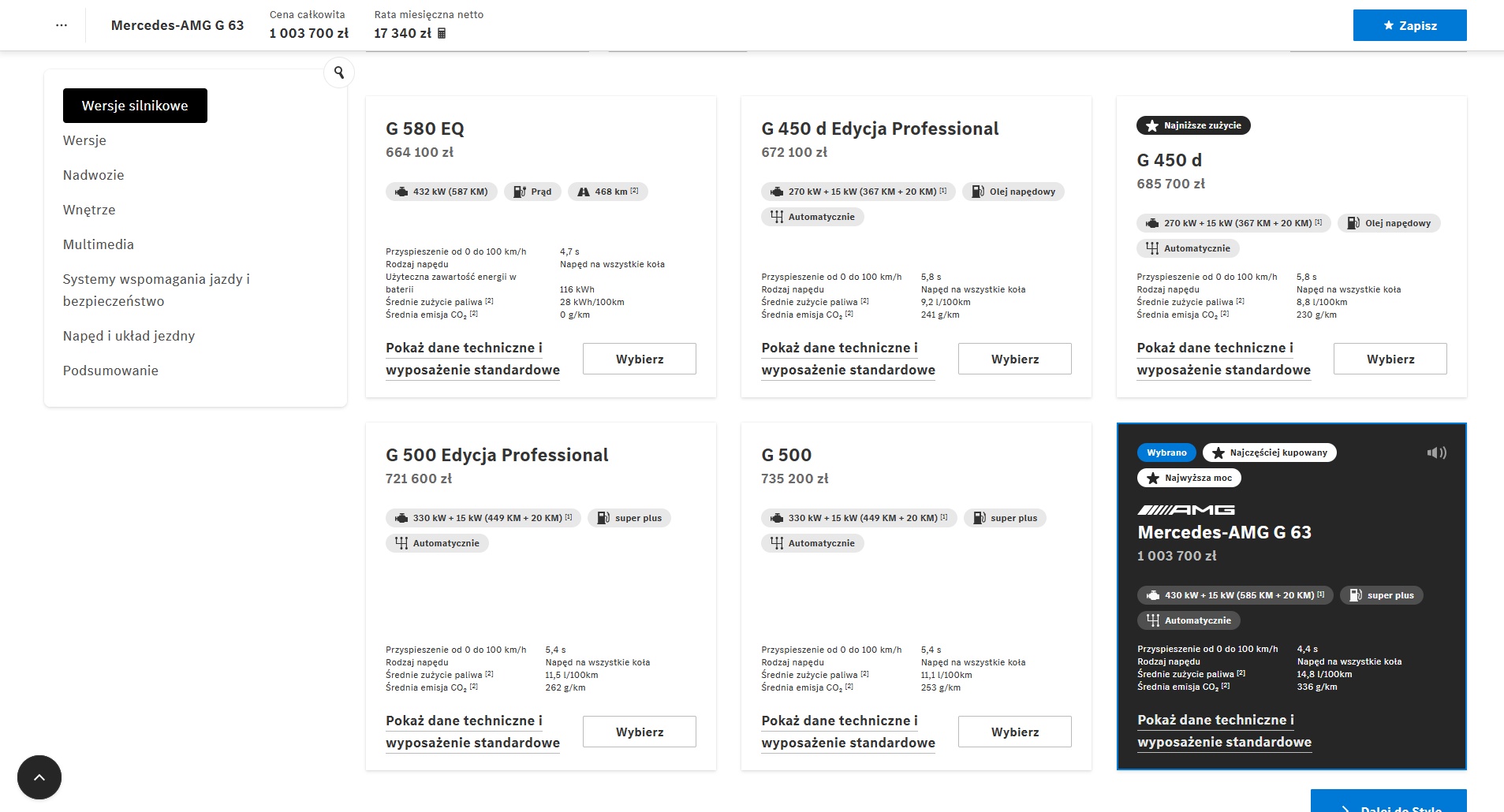Click 28 kWh/100km consumption value
The image size is (1504, 812).
(592, 302)
